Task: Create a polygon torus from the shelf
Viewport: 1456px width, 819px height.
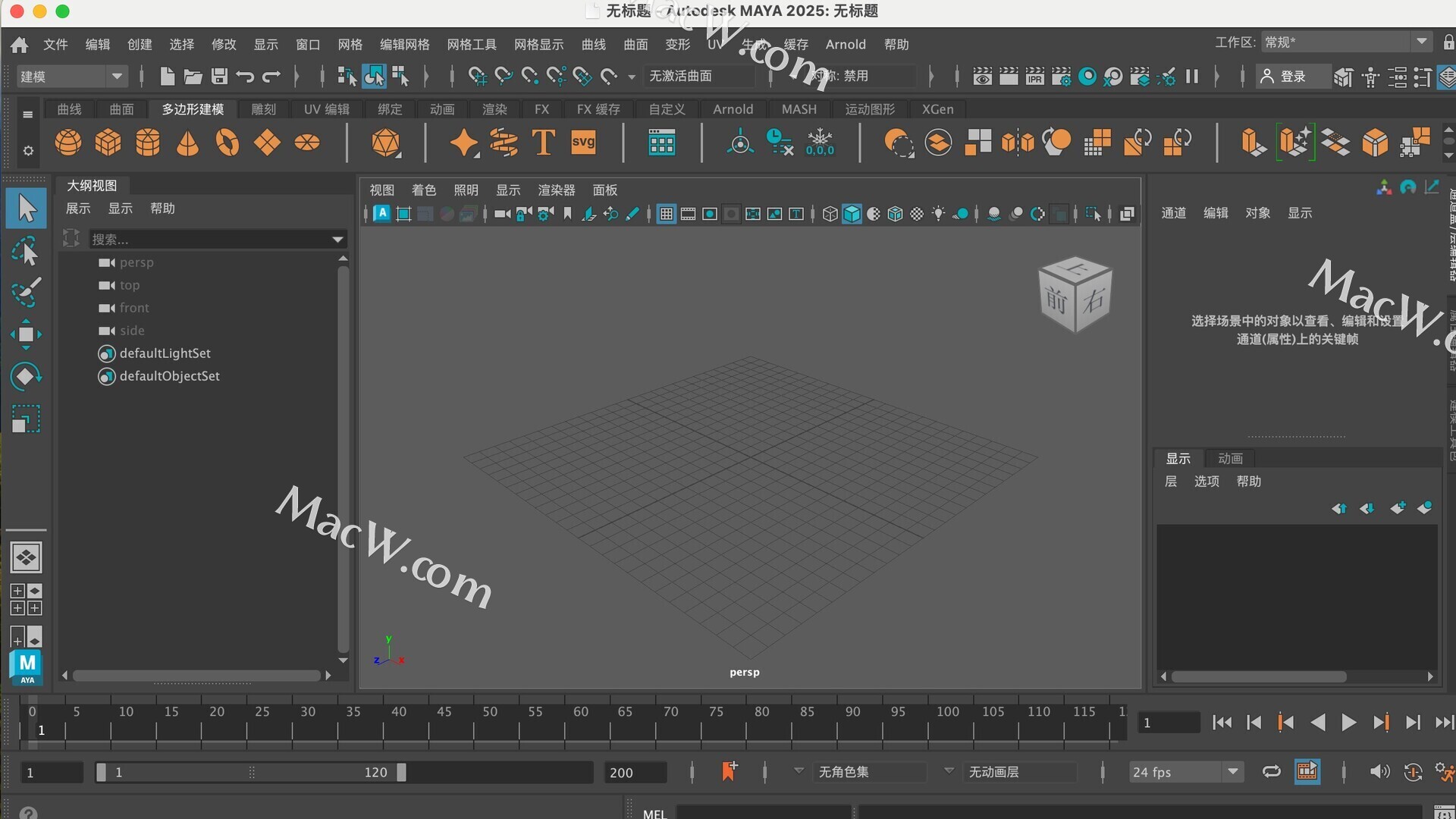Action: pos(227,143)
